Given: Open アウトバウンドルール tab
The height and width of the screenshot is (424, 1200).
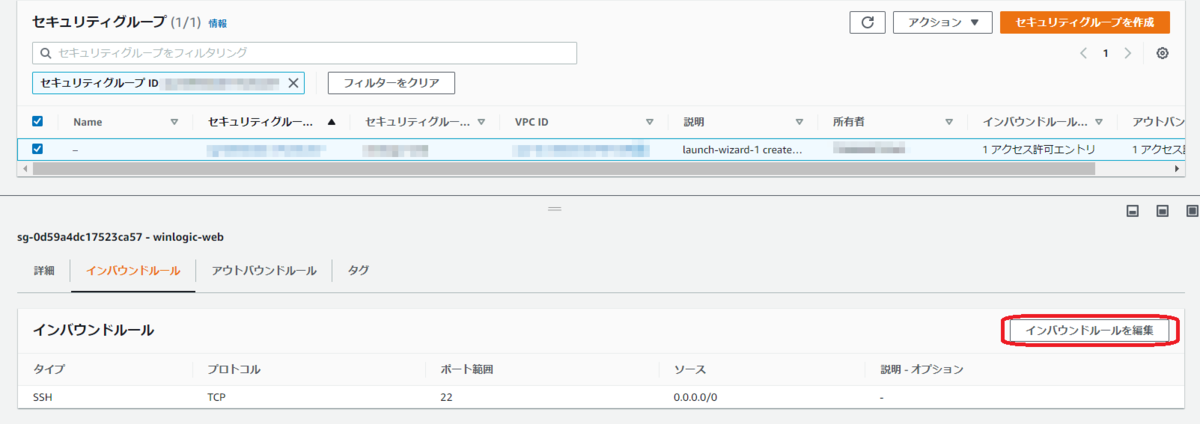Looking at the screenshot, I should 264,271.
